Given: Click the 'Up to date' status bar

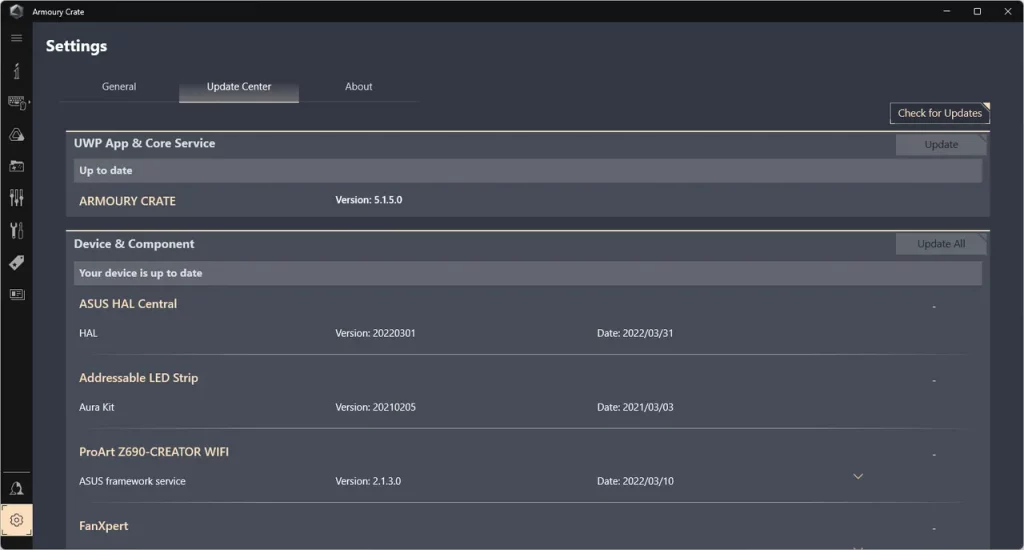Looking at the screenshot, I should (528, 170).
